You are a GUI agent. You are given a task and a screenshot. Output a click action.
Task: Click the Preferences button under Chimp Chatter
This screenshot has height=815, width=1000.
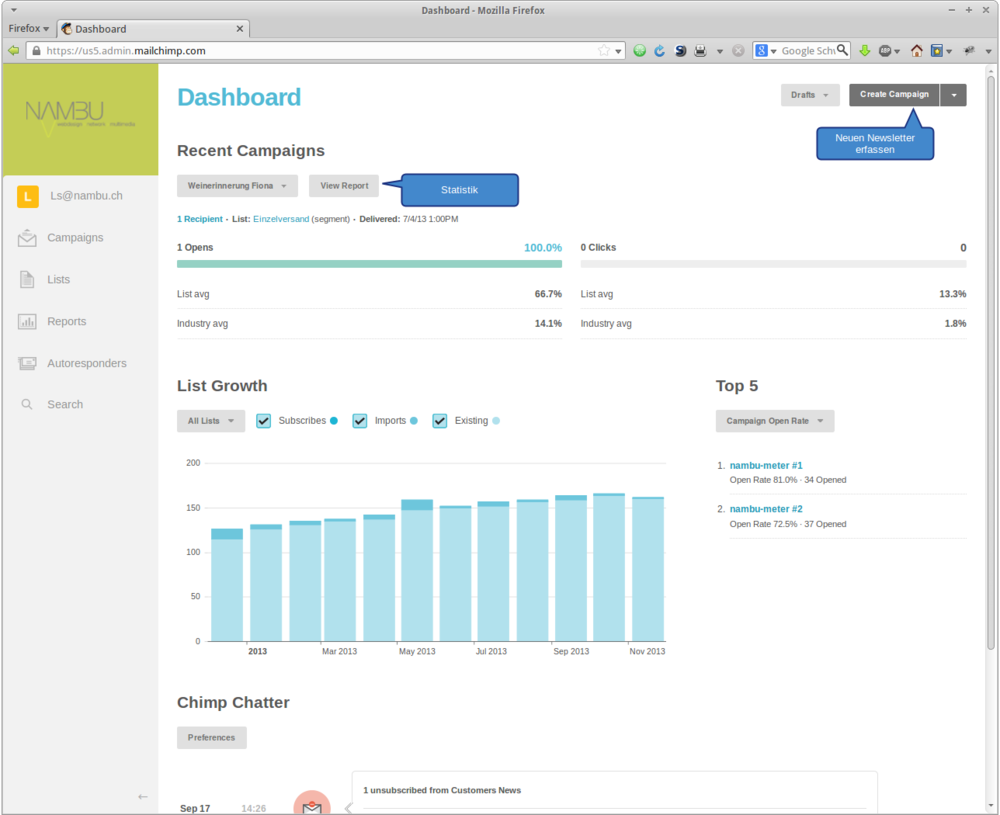coord(212,738)
